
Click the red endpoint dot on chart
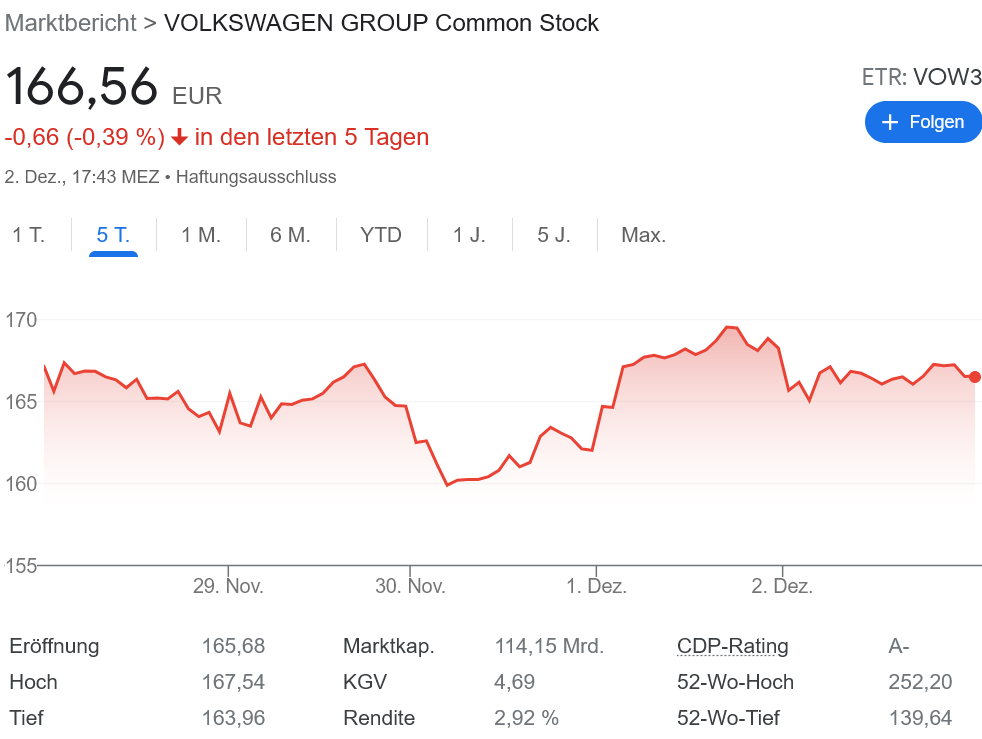(x=975, y=377)
